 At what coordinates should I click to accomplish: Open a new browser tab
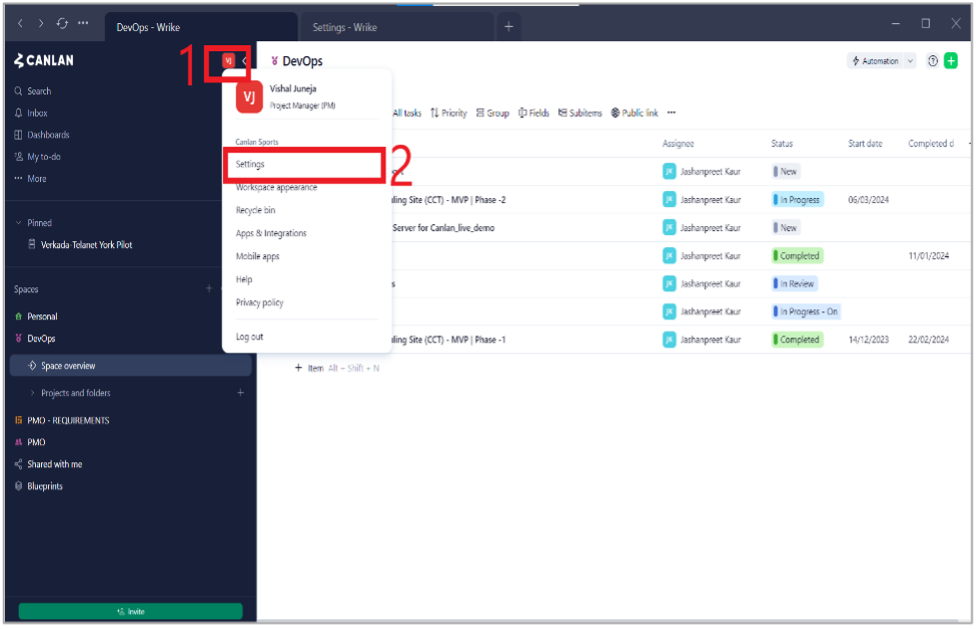click(508, 26)
